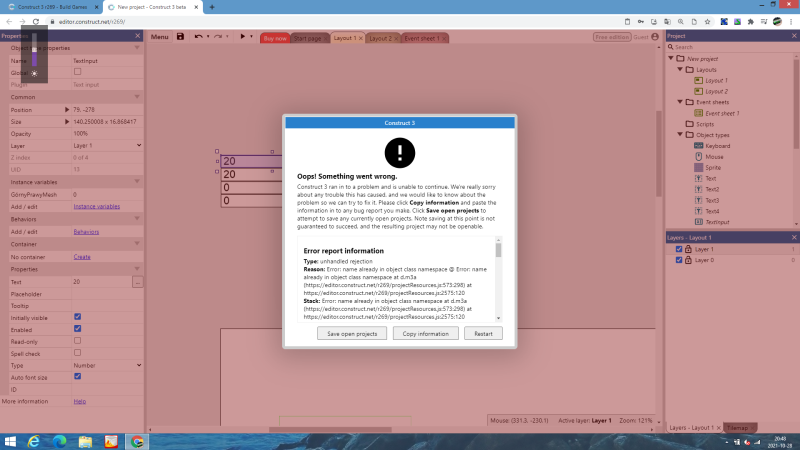Image resolution: width=800 pixels, height=450 pixels.
Task: Toggle the Read-only checkbox
Action: pyautogui.click(x=78, y=341)
